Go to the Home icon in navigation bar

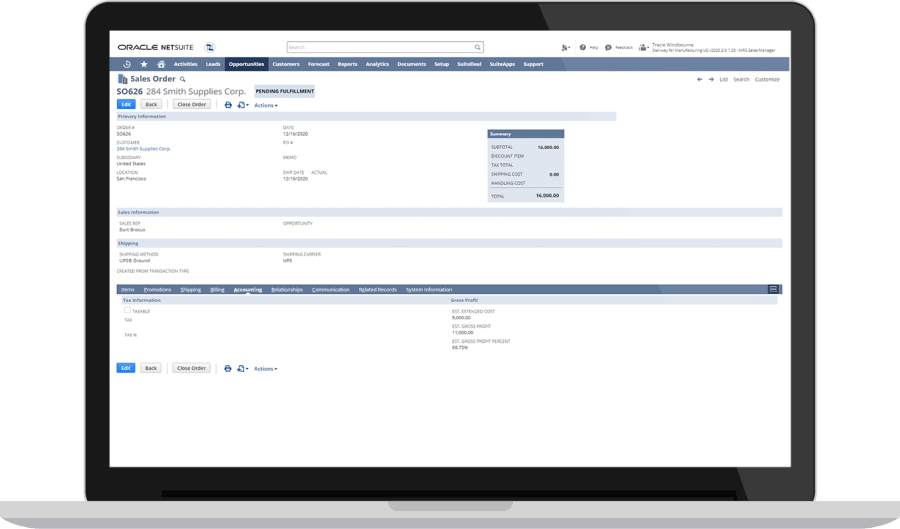click(161, 64)
